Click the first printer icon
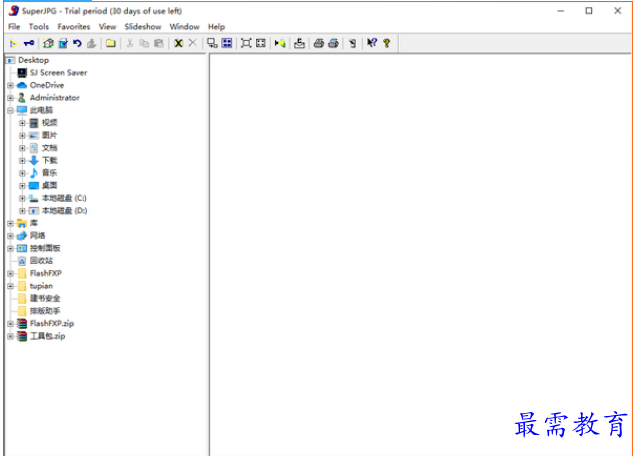This screenshot has width=636, height=456. (x=319, y=43)
